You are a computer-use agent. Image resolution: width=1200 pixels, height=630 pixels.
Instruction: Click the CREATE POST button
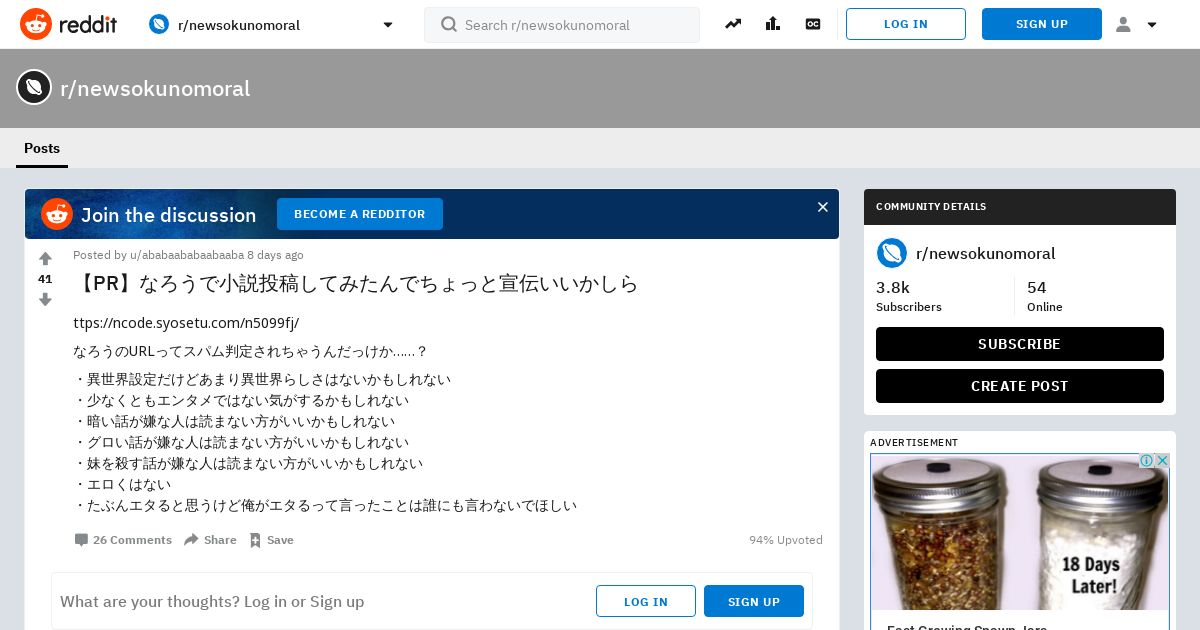point(1020,386)
